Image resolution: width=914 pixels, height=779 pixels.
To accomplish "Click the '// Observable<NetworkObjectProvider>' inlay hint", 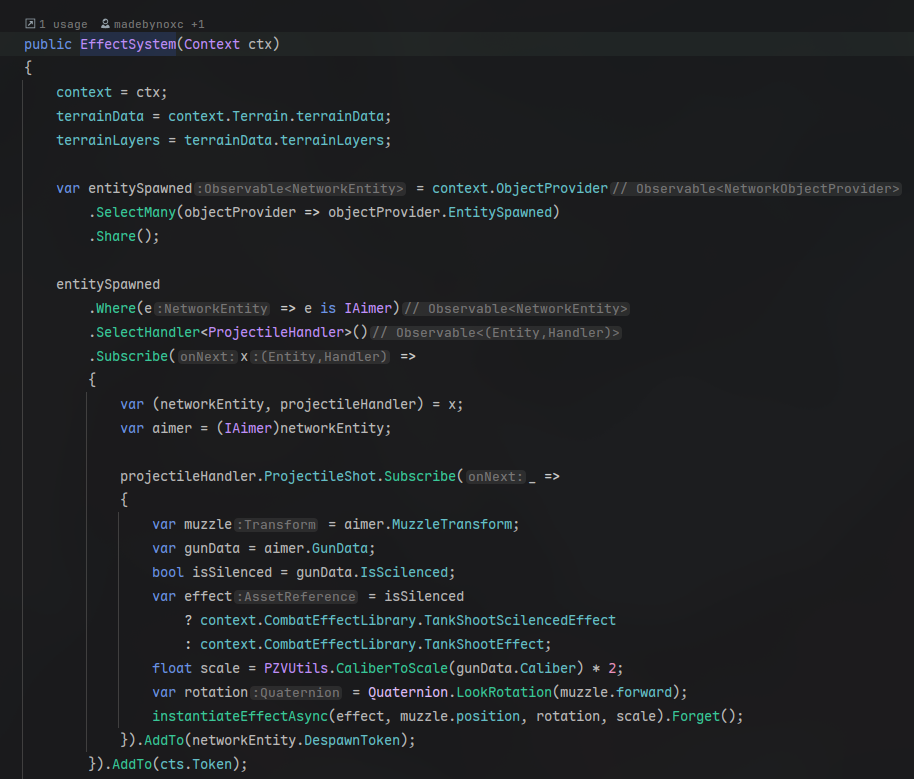I will 755,189.
